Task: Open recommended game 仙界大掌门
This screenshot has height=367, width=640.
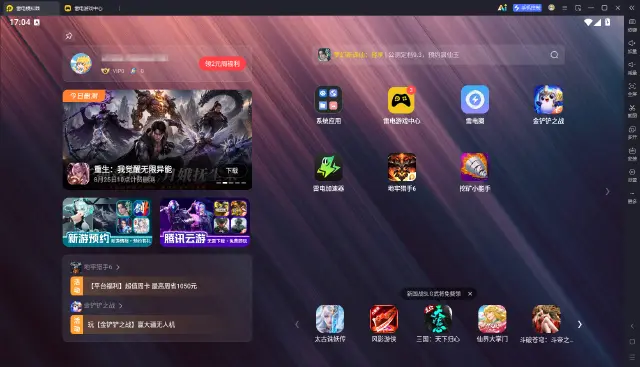Action: pyautogui.click(x=492, y=319)
